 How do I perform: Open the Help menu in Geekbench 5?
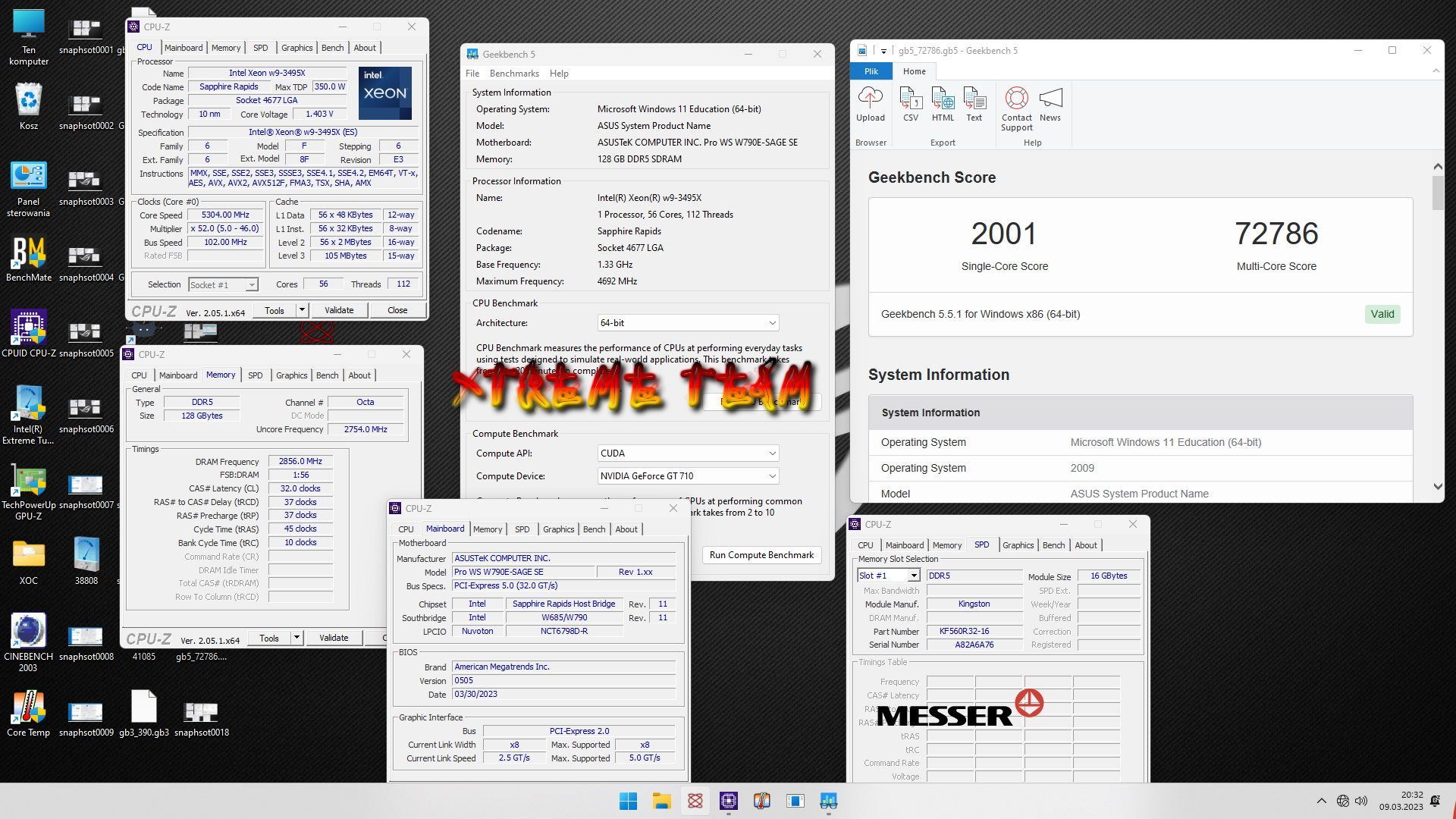[x=559, y=74]
